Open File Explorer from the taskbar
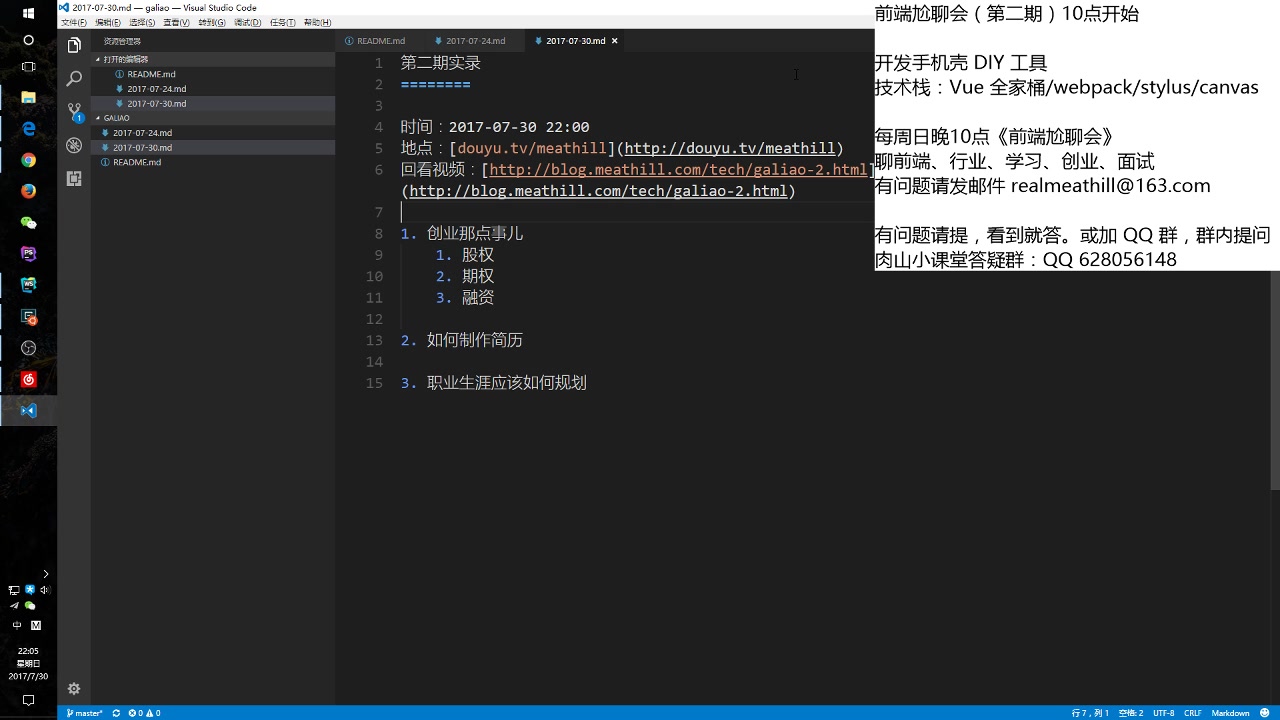This screenshot has width=1280, height=720. pos(28,98)
